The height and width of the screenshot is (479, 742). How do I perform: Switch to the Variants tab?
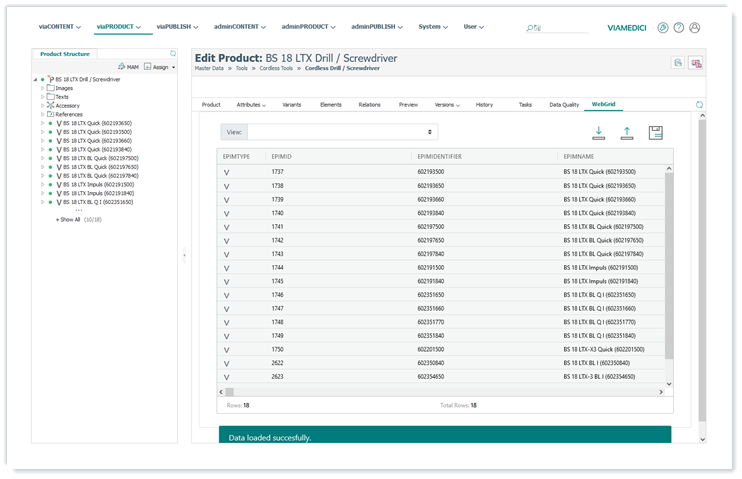(292, 104)
